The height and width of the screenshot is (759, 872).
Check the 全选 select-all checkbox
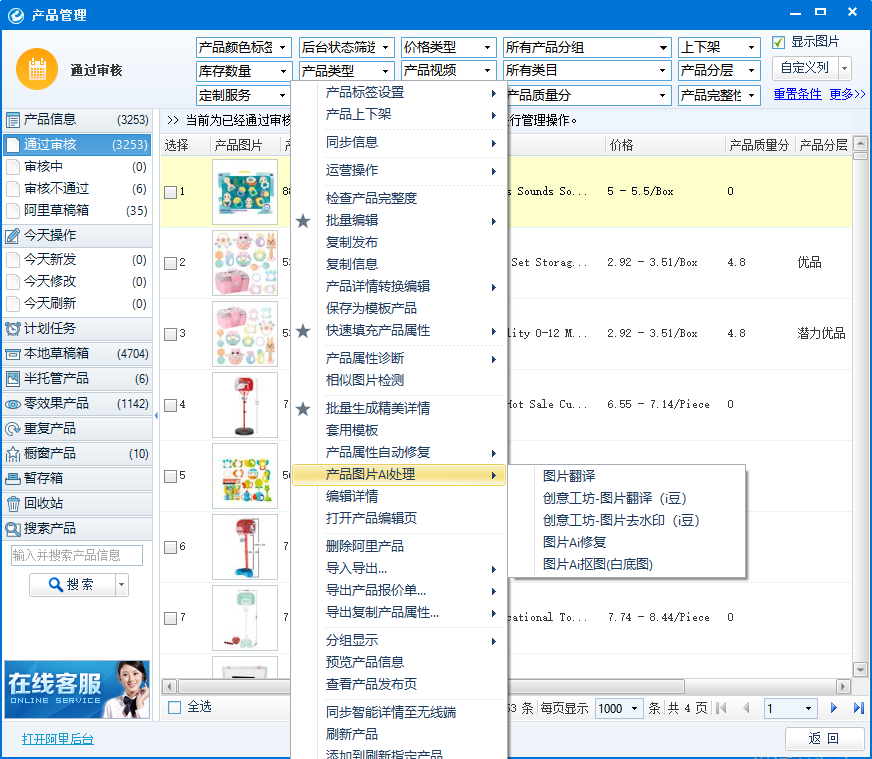pyautogui.click(x=175, y=707)
